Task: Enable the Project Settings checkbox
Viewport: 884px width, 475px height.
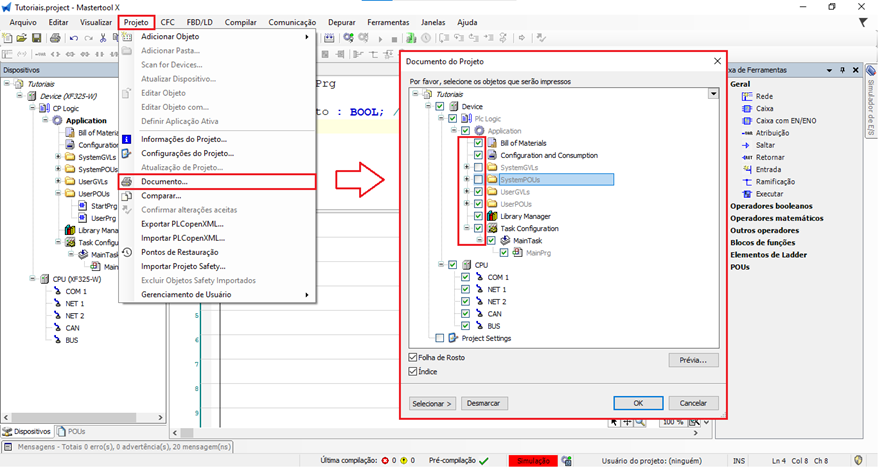Action: [x=440, y=338]
